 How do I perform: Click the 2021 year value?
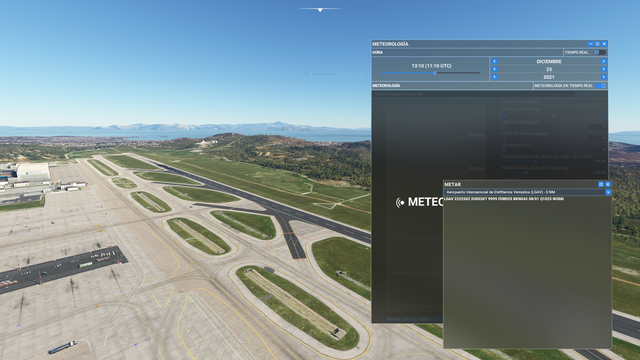(x=549, y=77)
